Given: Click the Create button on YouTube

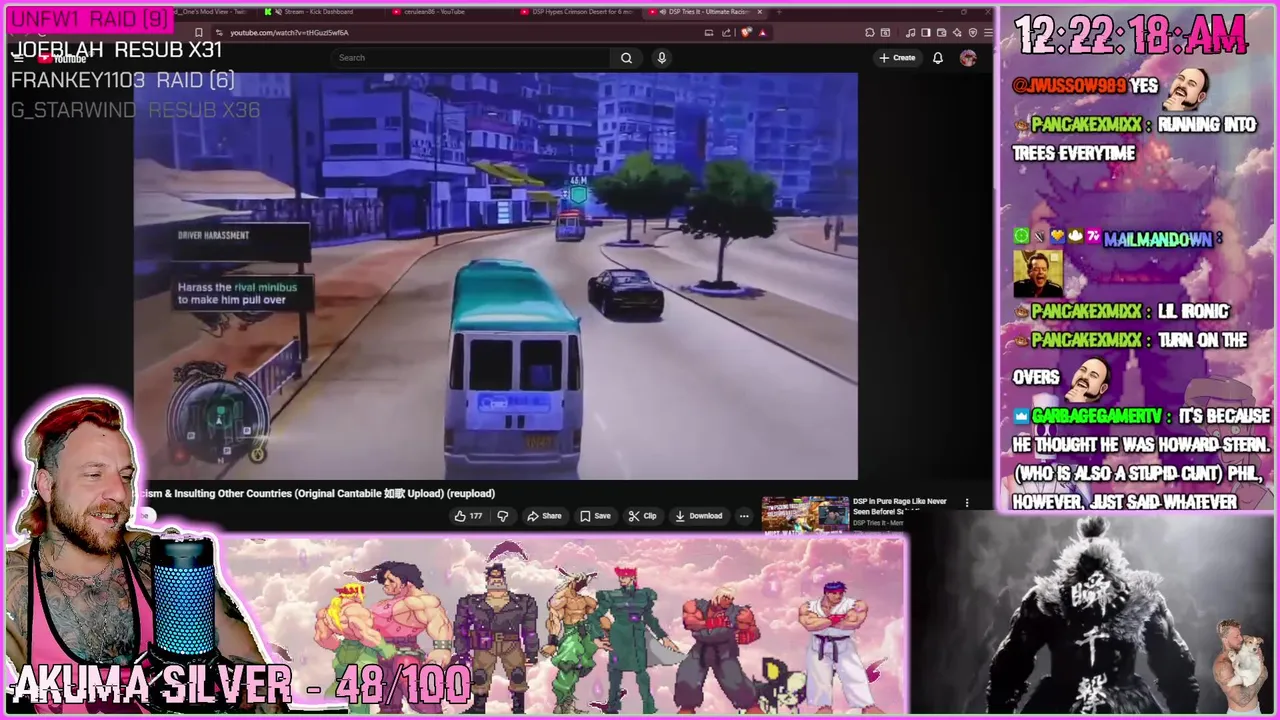Looking at the screenshot, I should [897, 58].
